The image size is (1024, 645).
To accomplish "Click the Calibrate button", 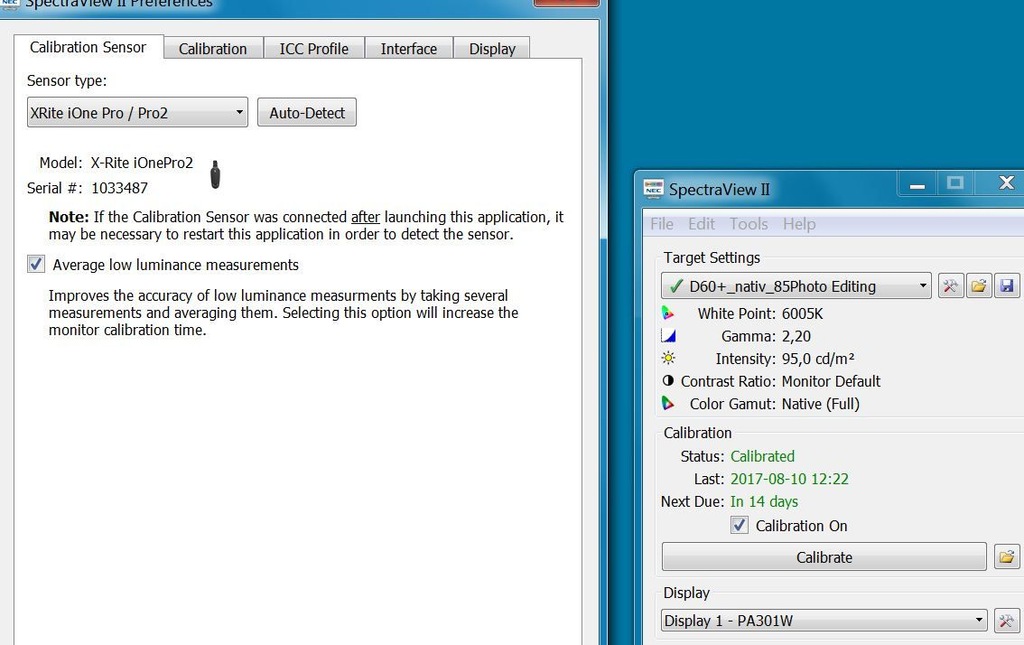I will (x=824, y=557).
